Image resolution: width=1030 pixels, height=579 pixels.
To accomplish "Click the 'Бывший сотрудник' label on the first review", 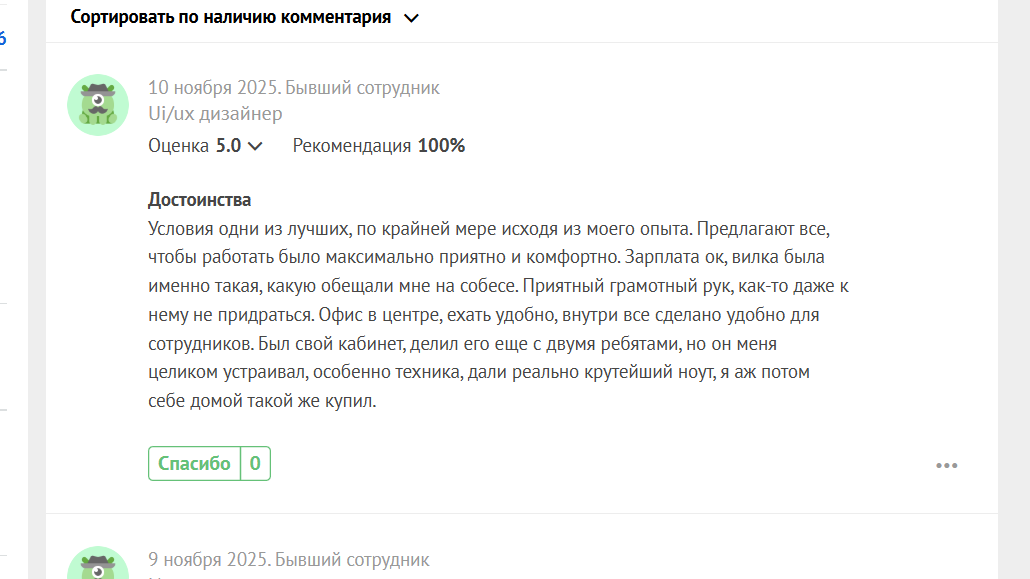I will (362, 87).
